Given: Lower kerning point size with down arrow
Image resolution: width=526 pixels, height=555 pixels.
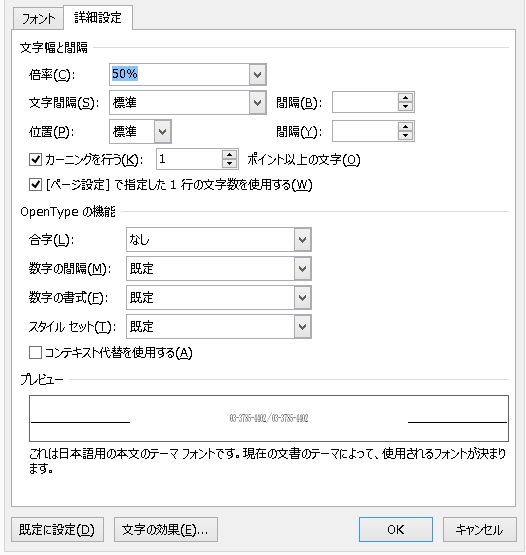Looking at the screenshot, I should pyautogui.click(x=229, y=164).
